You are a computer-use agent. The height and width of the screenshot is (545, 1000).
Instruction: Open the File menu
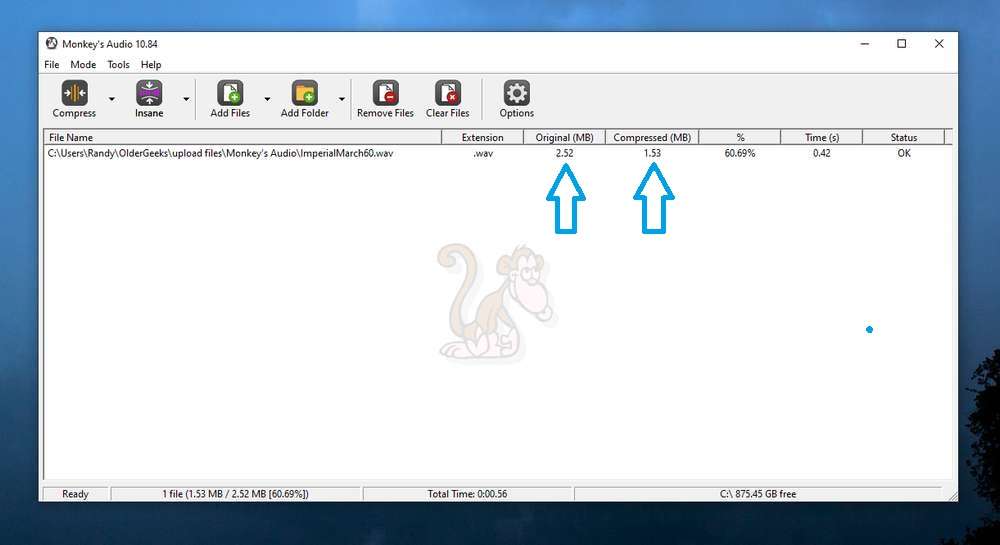(52, 64)
